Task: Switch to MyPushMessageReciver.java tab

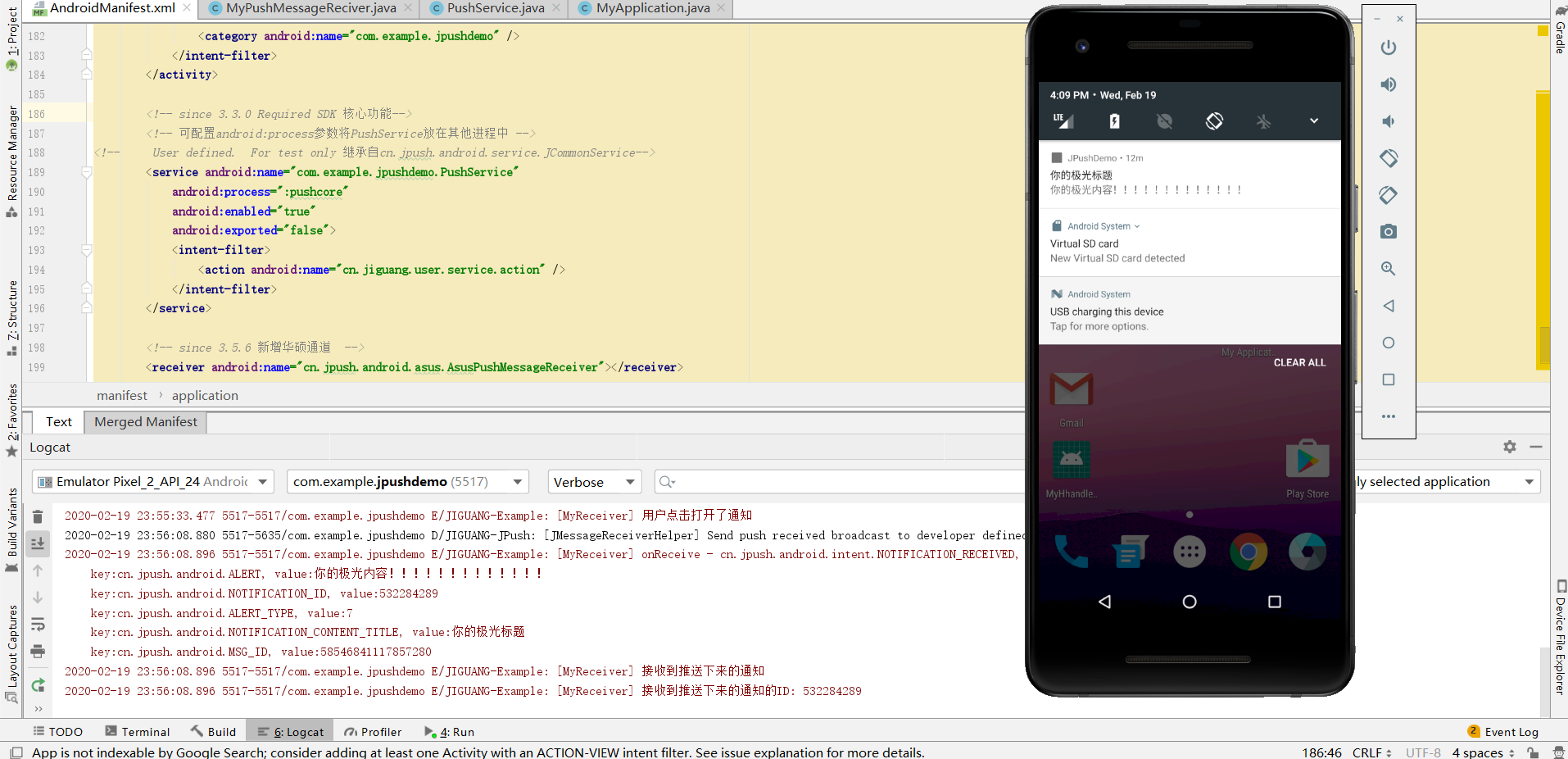Action: click(x=310, y=8)
